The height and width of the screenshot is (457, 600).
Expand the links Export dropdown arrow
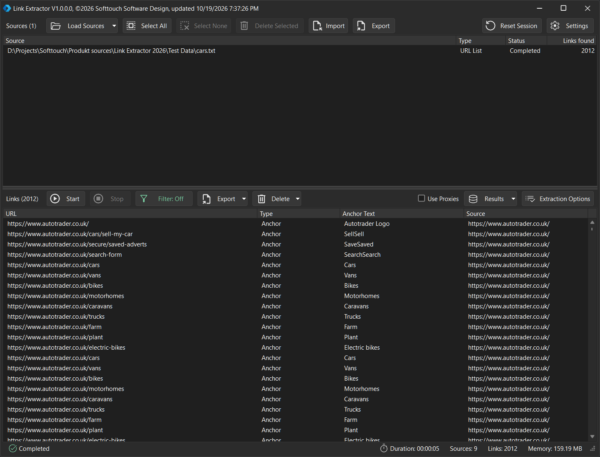(x=244, y=199)
